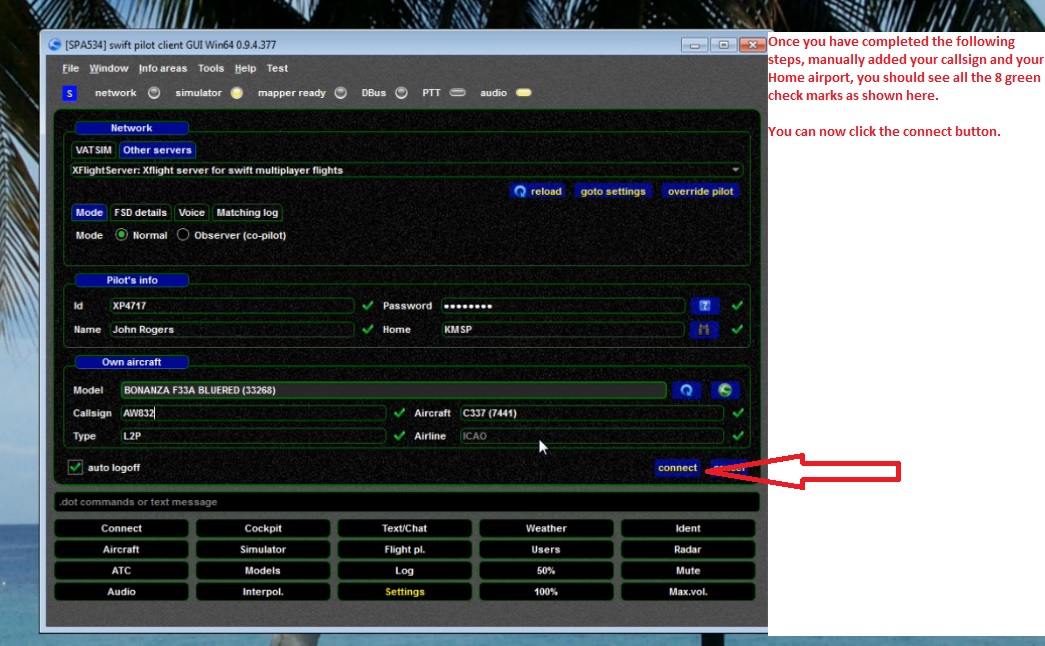Click the Home airport field showing KMSP
The width and height of the screenshot is (1045, 646).
563,330
